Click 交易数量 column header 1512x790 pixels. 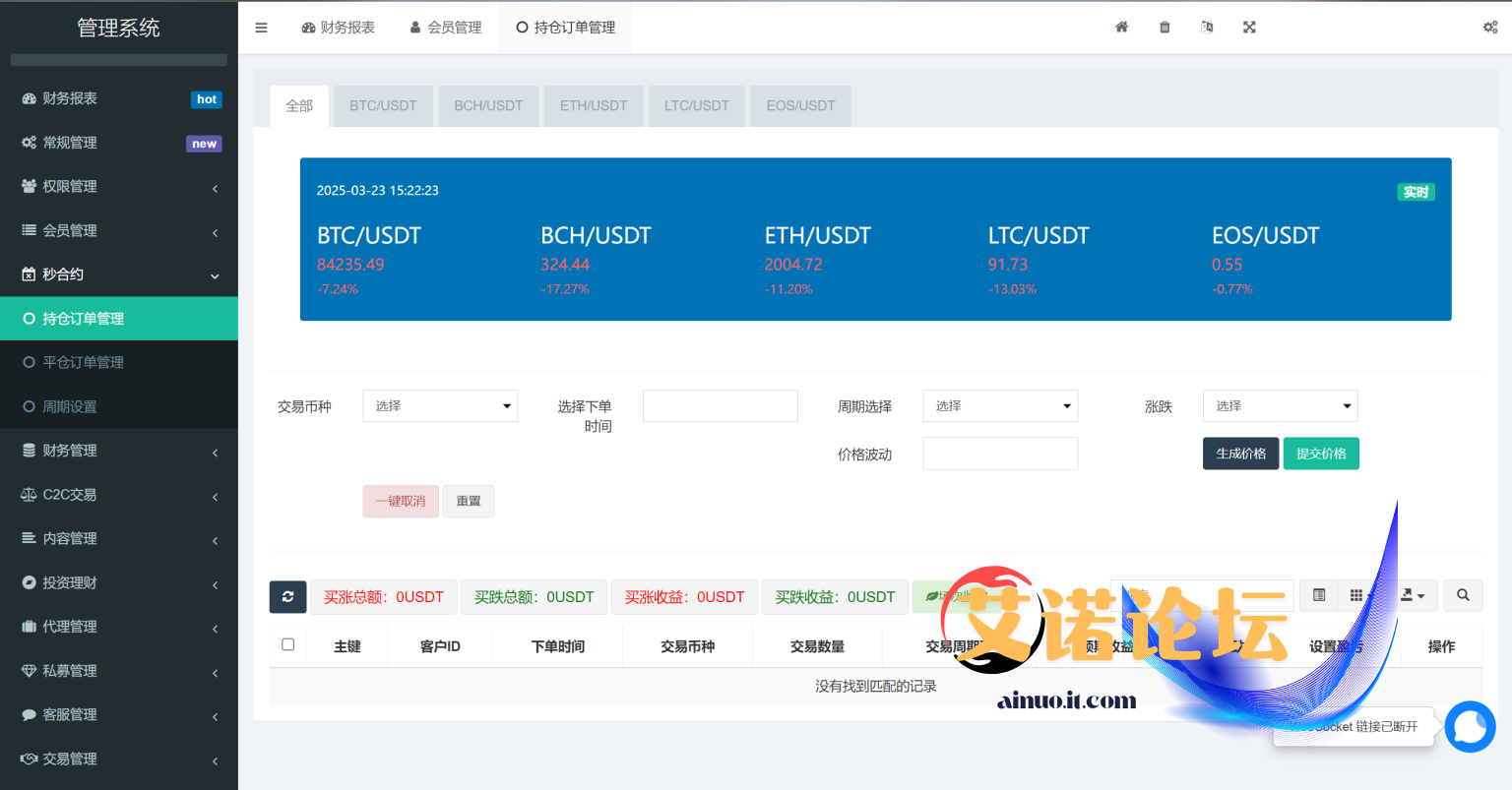(818, 646)
